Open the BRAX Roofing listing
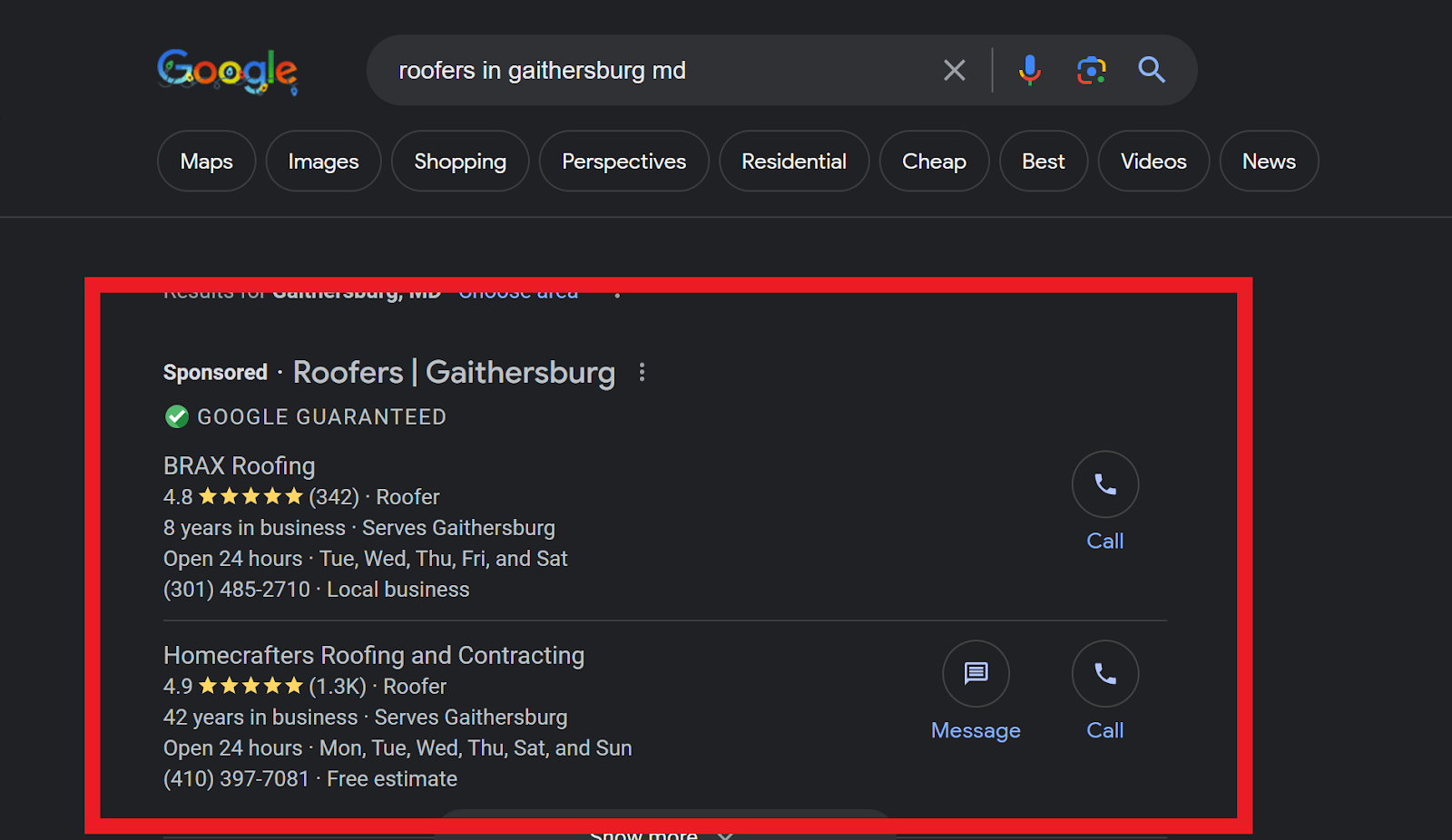The height and width of the screenshot is (840, 1452). click(x=240, y=466)
